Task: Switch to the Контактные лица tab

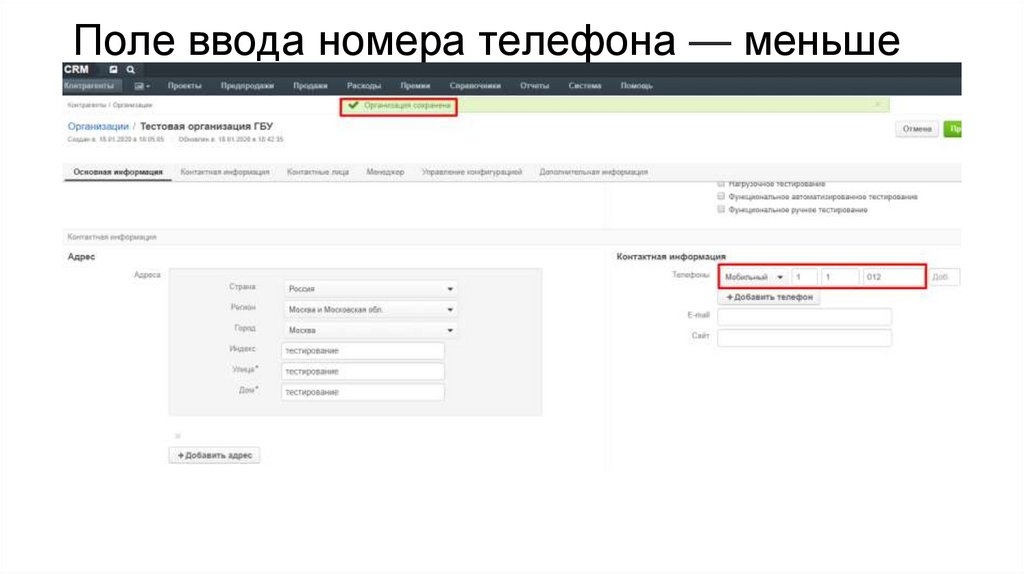Action: 318,172
